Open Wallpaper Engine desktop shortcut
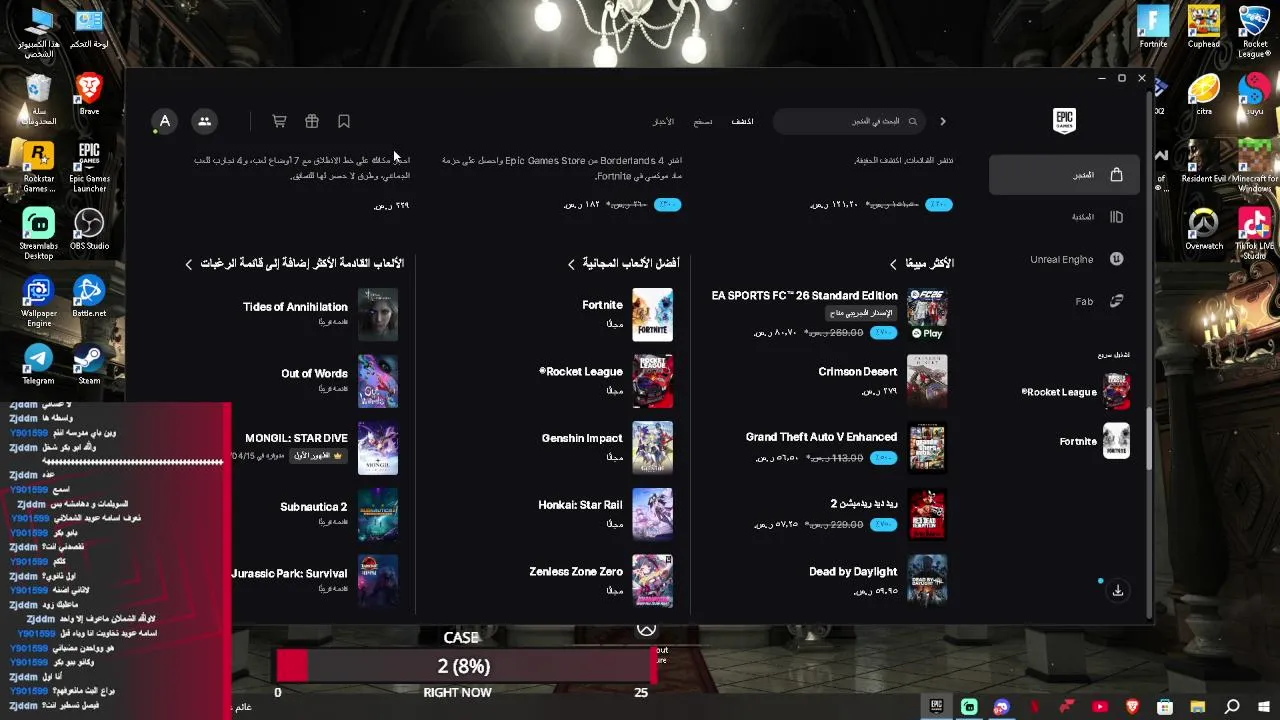Screen dimensions: 1280x720 pyautogui.click(x=38, y=301)
